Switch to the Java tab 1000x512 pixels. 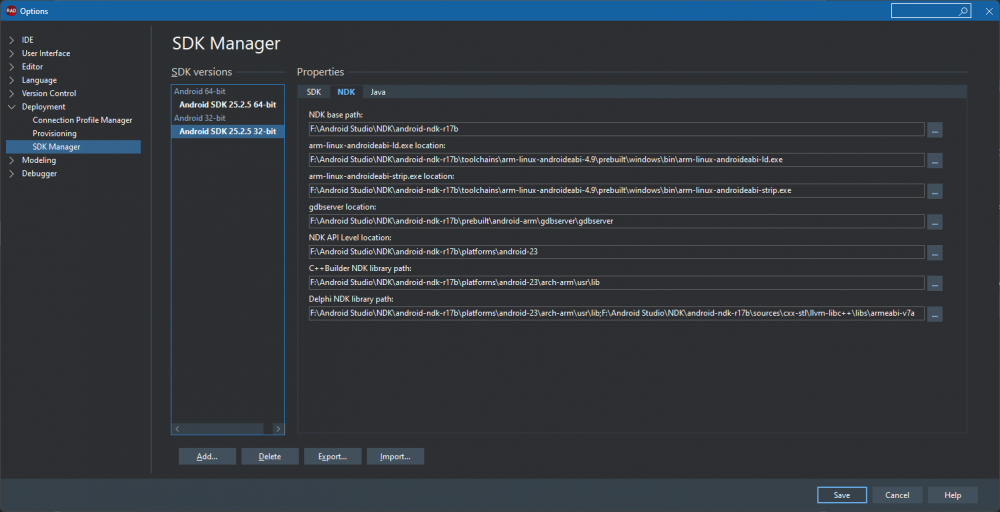[378, 92]
